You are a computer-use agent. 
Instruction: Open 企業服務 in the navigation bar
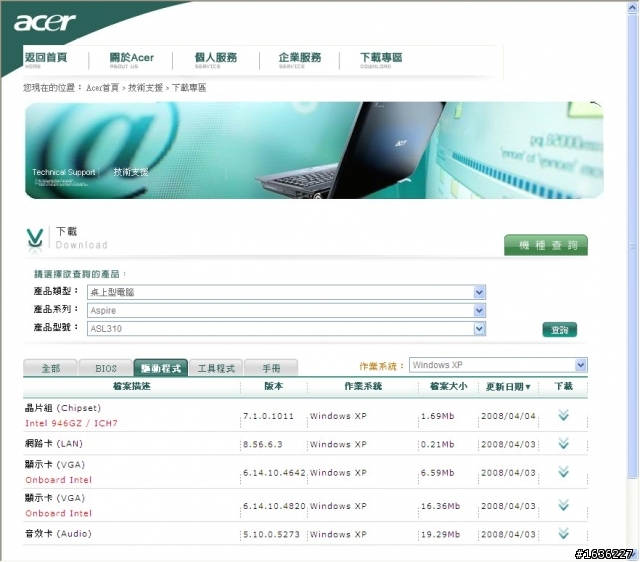(300, 60)
